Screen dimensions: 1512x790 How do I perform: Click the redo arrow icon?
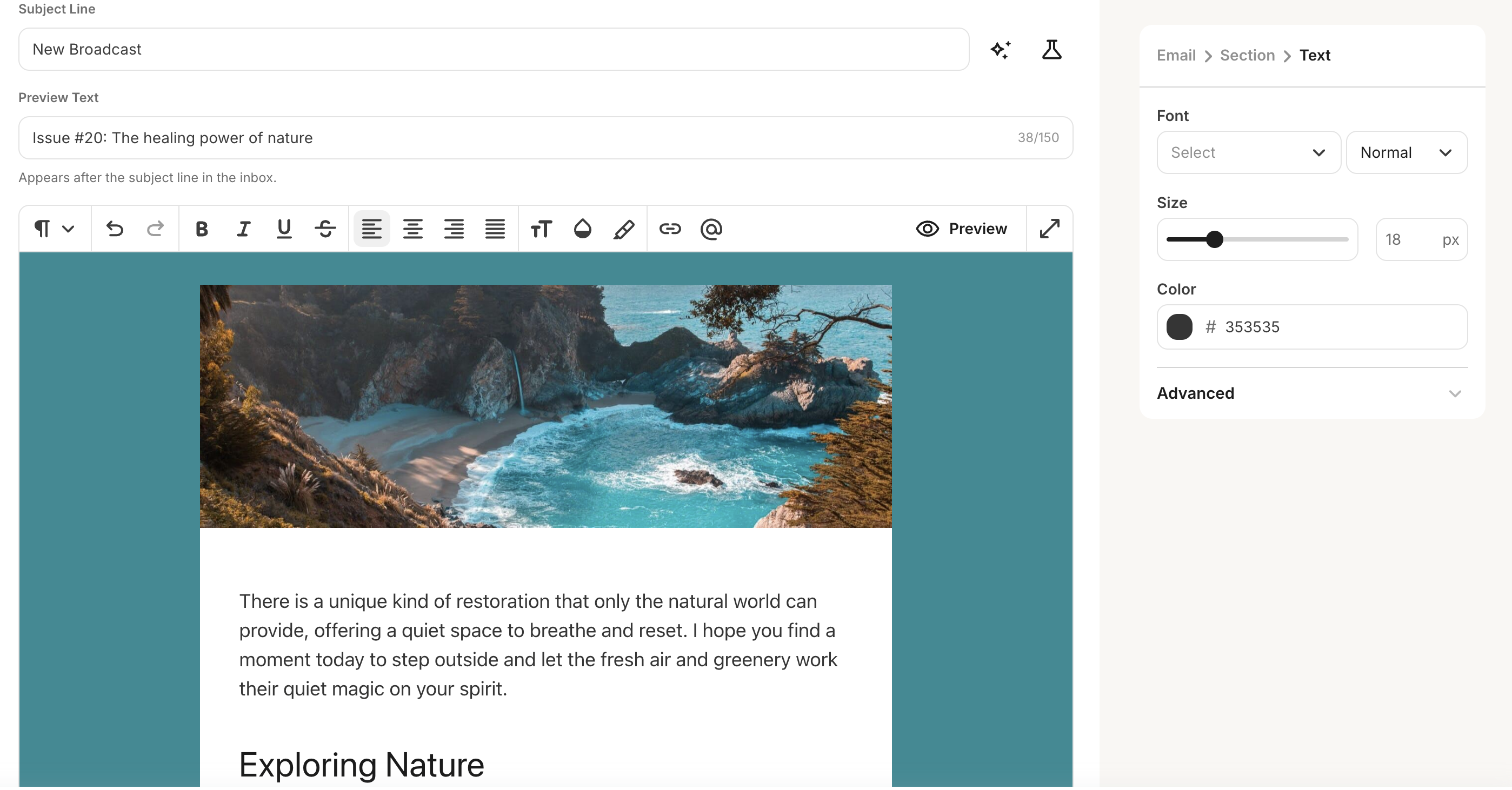tap(155, 229)
